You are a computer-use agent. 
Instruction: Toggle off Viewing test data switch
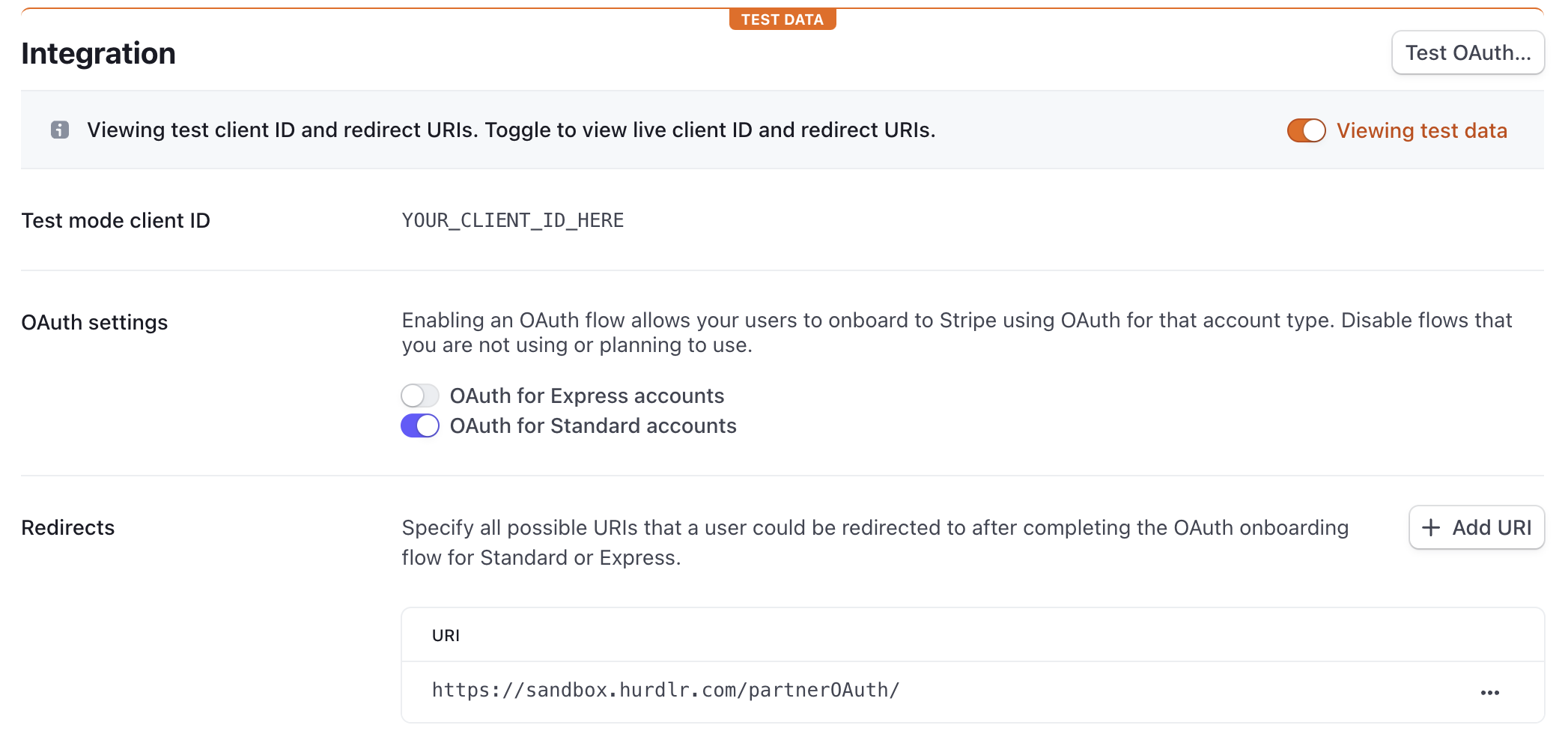[1307, 130]
